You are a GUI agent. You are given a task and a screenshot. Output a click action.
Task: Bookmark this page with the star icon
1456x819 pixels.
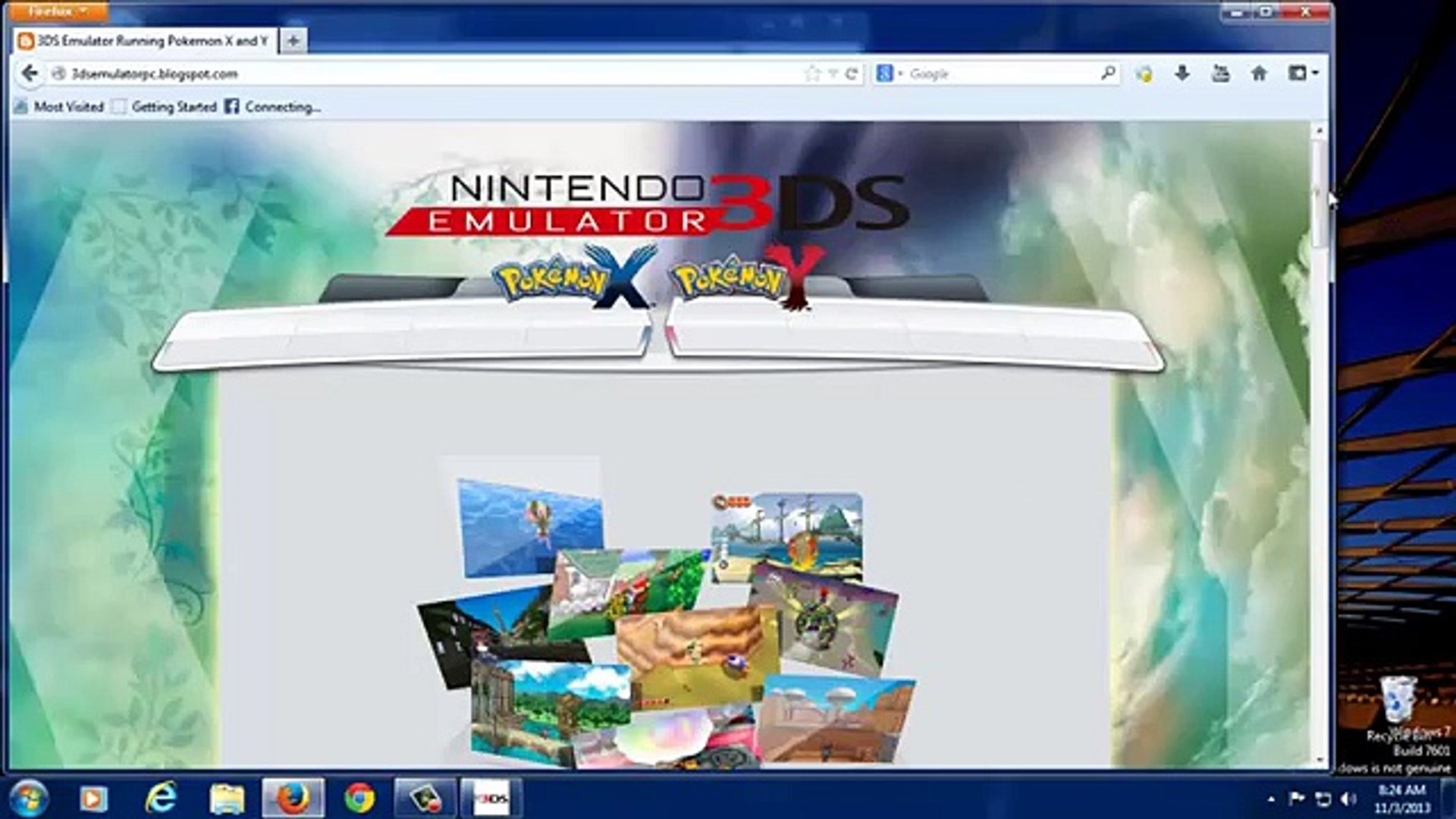(812, 73)
